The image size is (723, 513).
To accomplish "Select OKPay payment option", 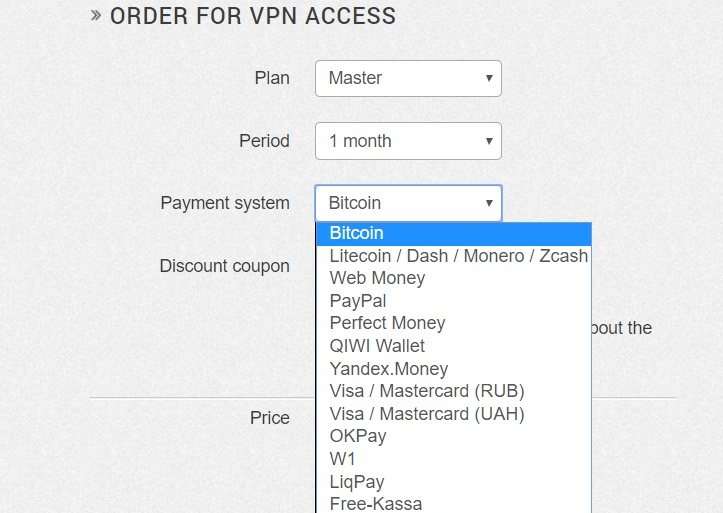I will tap(454, 436).
